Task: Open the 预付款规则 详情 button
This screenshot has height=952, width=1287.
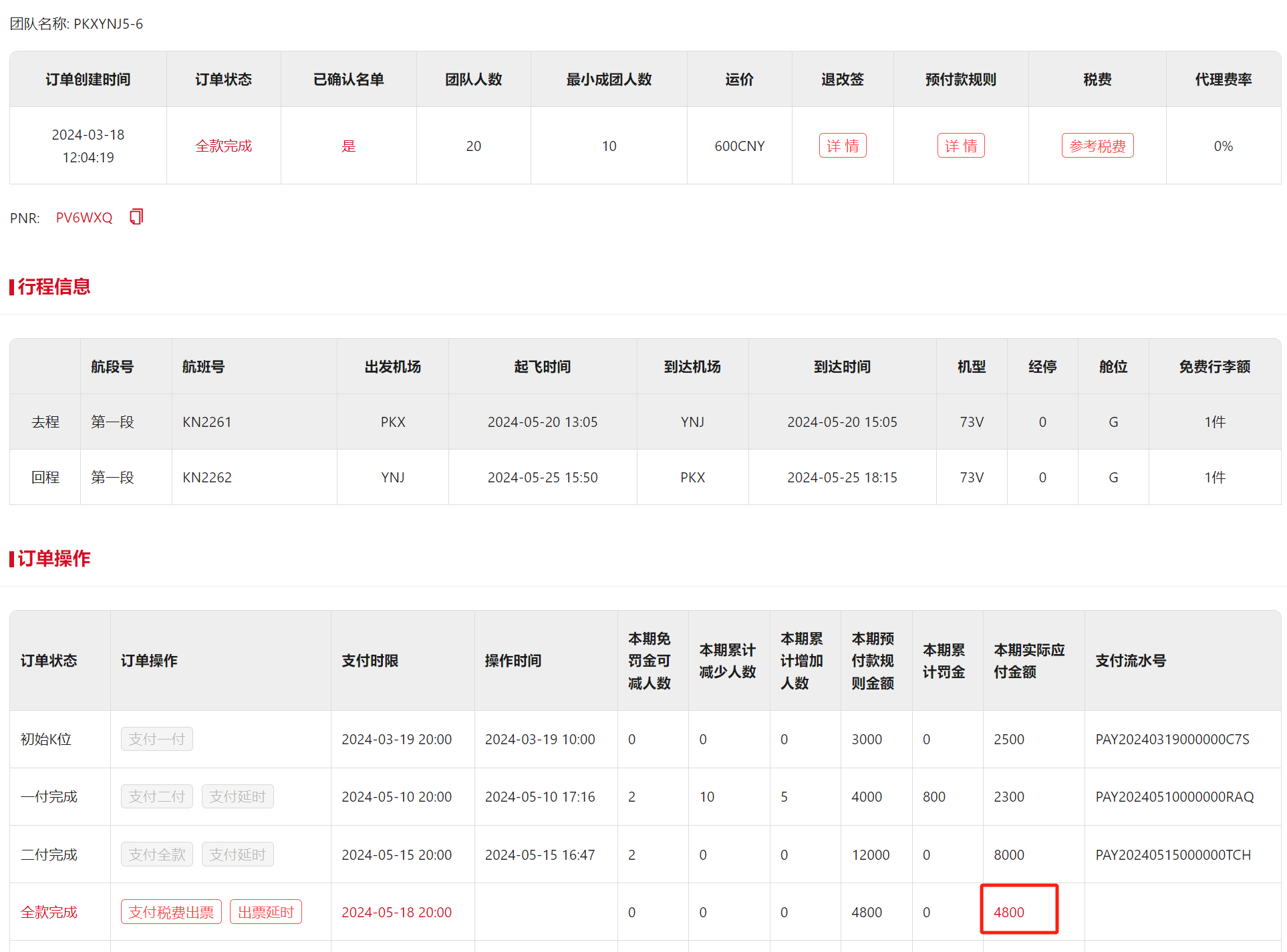Action: (x=960, y=146)
